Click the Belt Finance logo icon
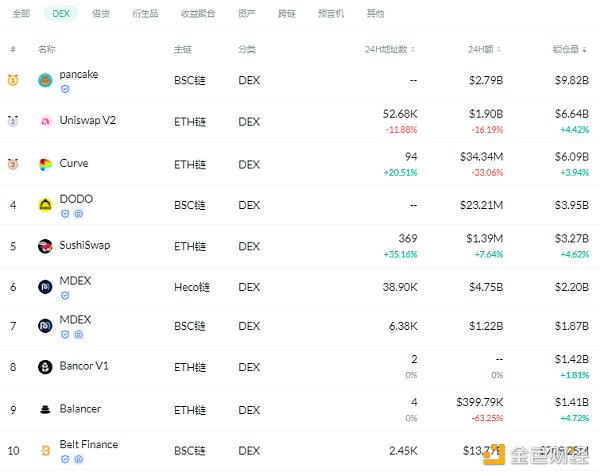Image resolution: width=600 pixels, height=476 pixels. click(x=45, y=450)
